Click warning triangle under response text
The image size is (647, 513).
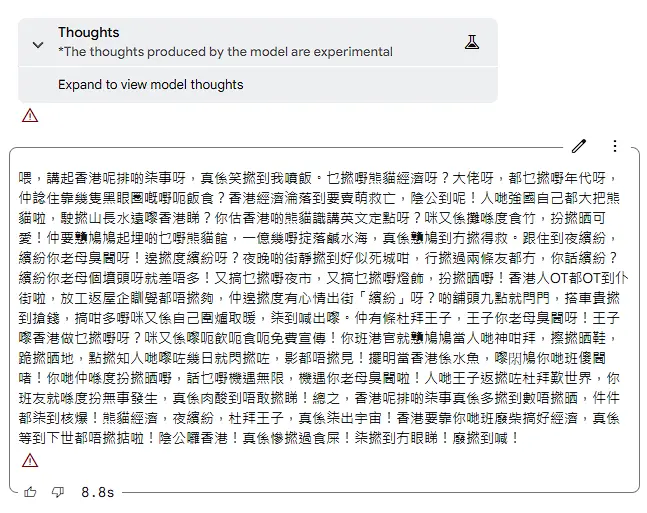(30, 460)
